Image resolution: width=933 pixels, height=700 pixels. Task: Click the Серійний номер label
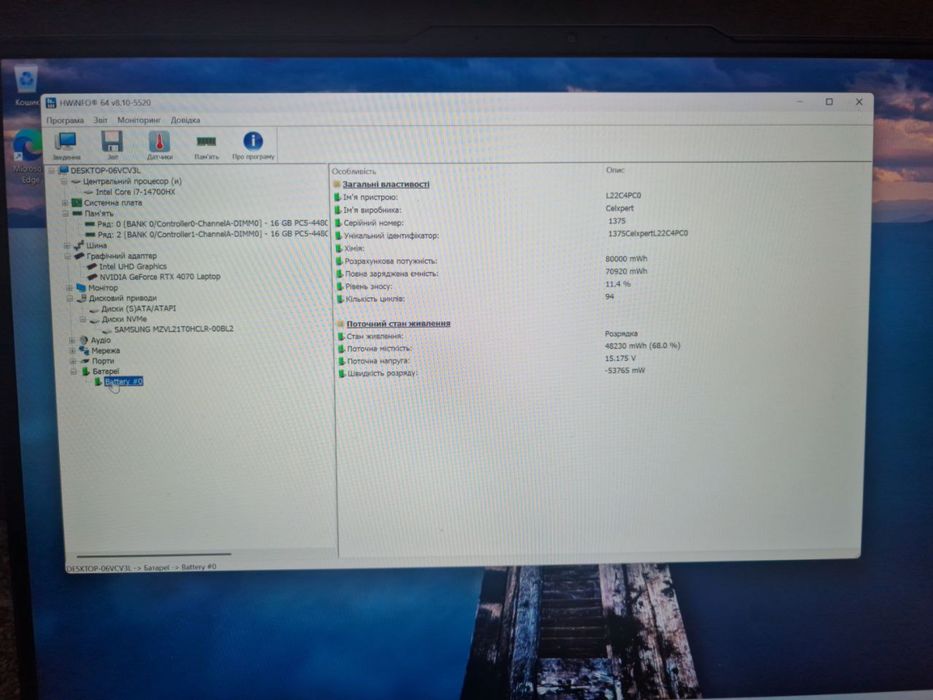coord(373,223)
